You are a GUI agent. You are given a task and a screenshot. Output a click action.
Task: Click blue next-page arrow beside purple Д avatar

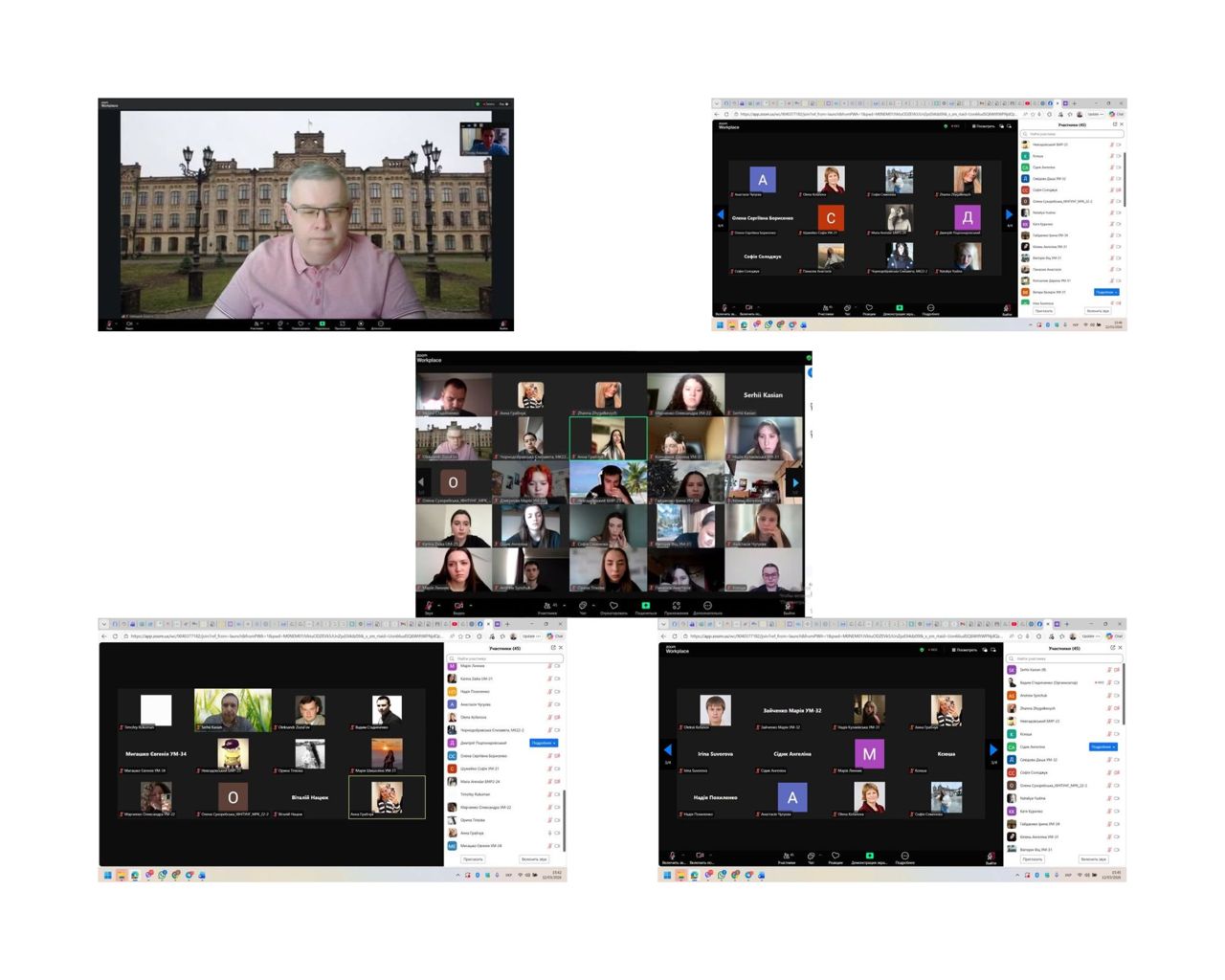click(x=1009, y=214)
